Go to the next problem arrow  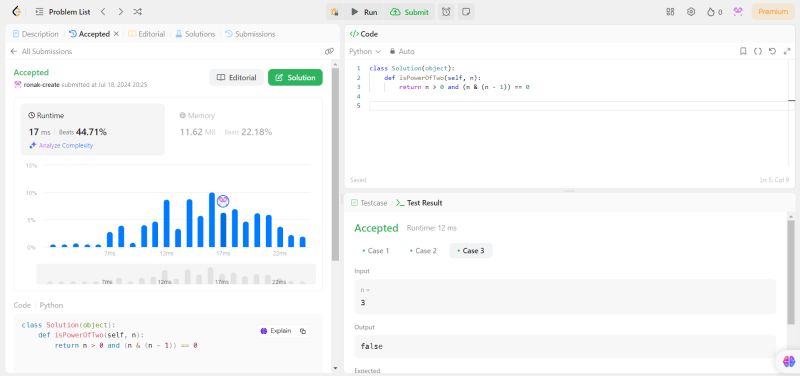click(x=120, y=12)
